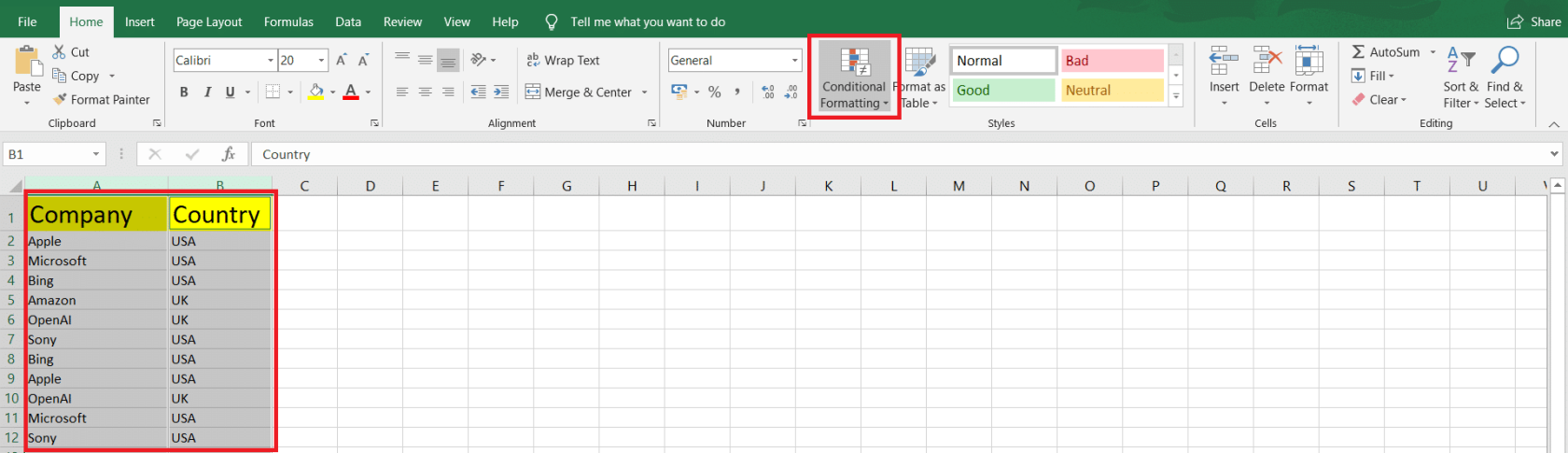This screenshot has width=1568, height=453.
Task: Open Conditional Formatting menu
Action: (854, 78)
